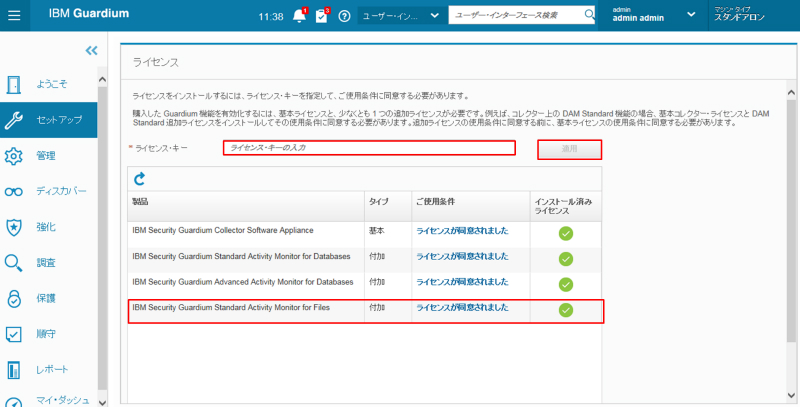
Task: Click the help question mark icon
Action: tap(344, 16)
